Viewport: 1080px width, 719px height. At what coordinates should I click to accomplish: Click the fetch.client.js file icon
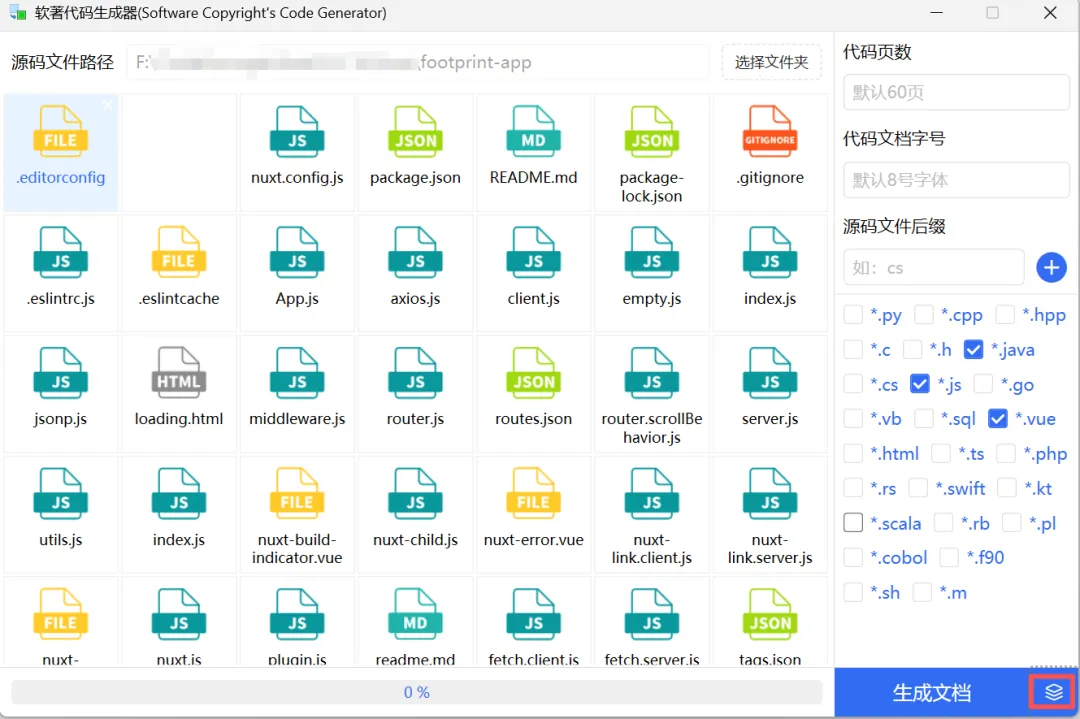(x=534, y=614)
